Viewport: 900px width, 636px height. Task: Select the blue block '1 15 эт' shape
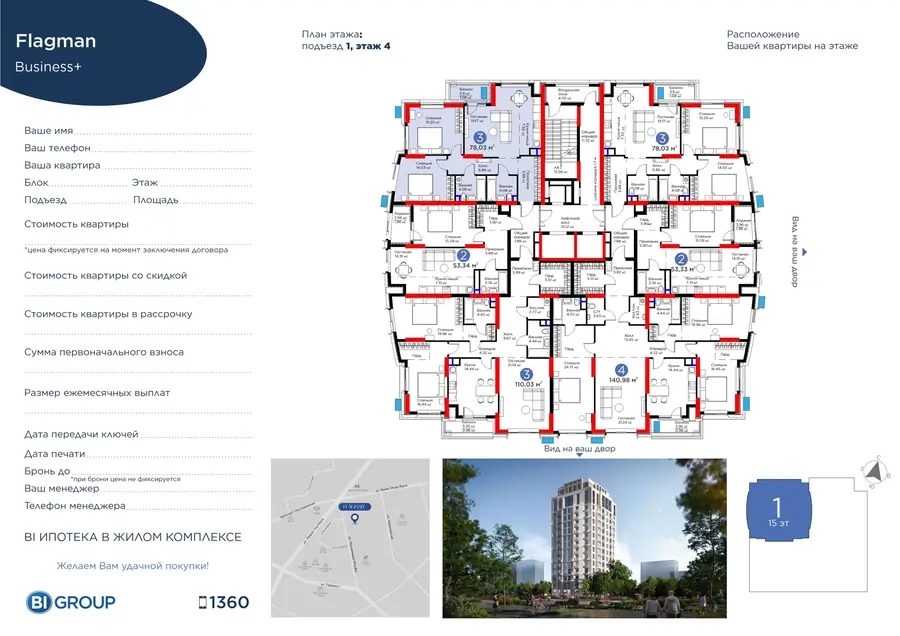(779, 510)
